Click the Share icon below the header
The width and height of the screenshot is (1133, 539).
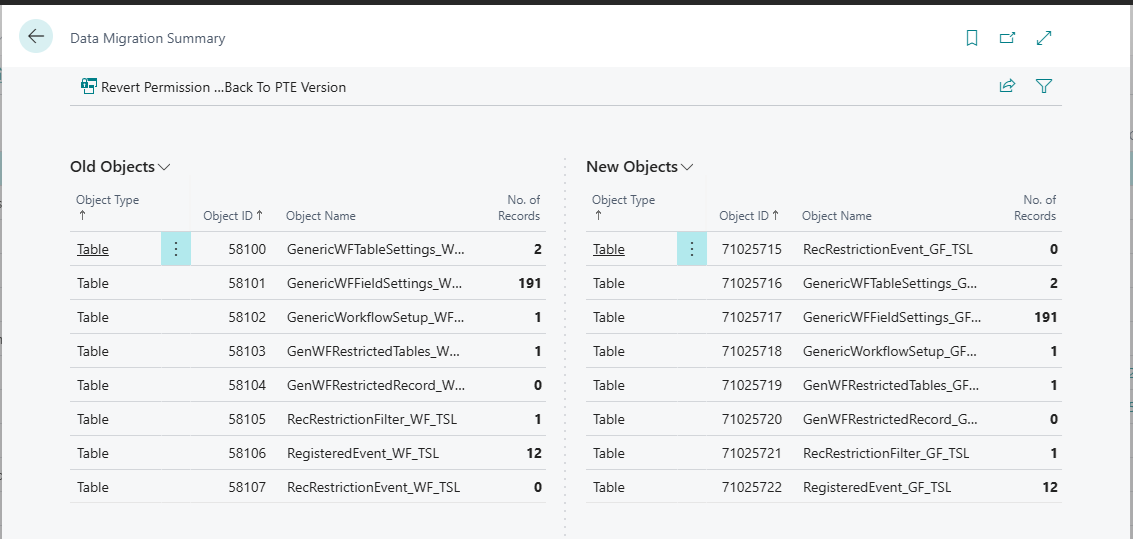1007,86
